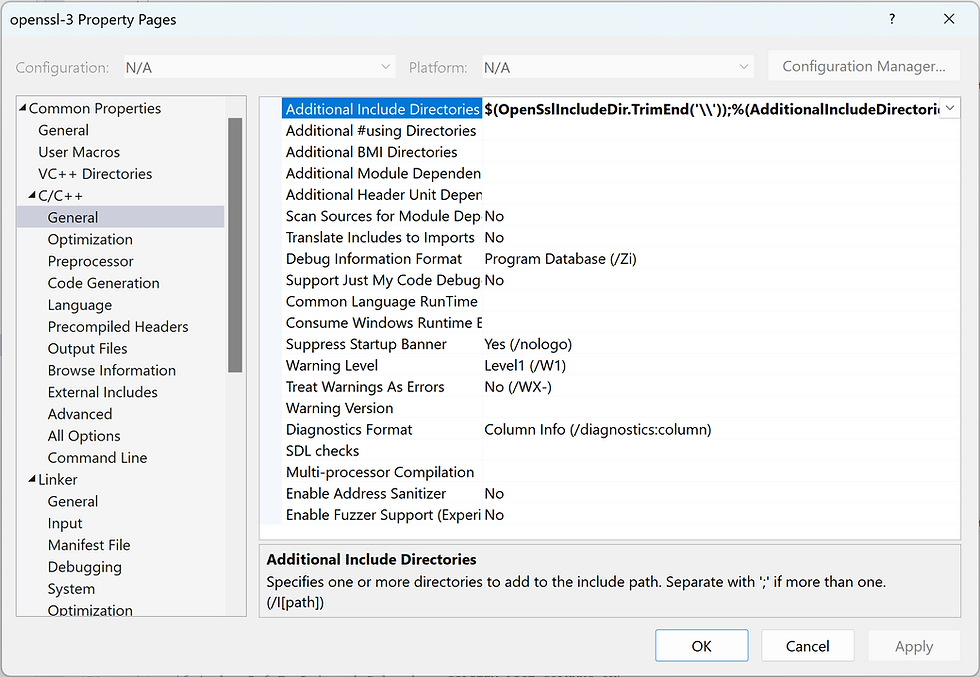Click the Program Database (/Zi) value

[x=561, y=259]
